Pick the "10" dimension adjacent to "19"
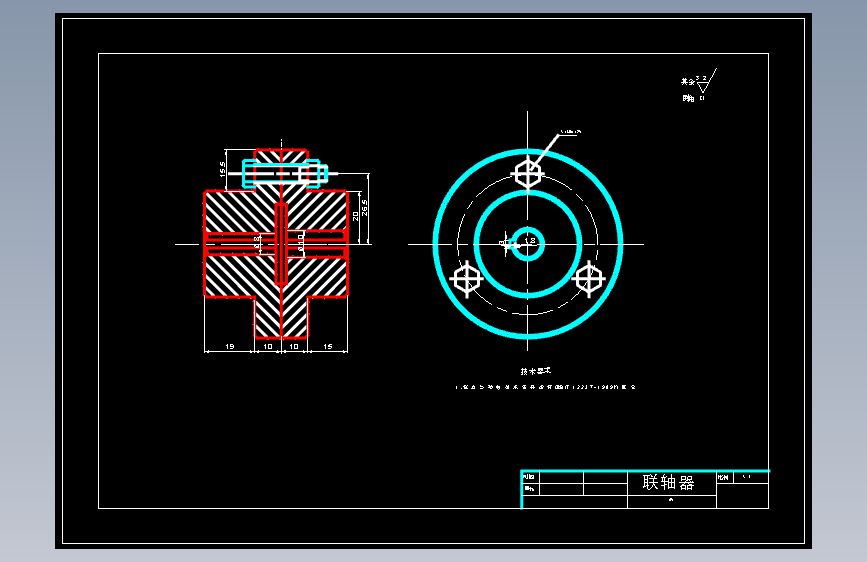The image size is (867, 562). click(268, 346)
